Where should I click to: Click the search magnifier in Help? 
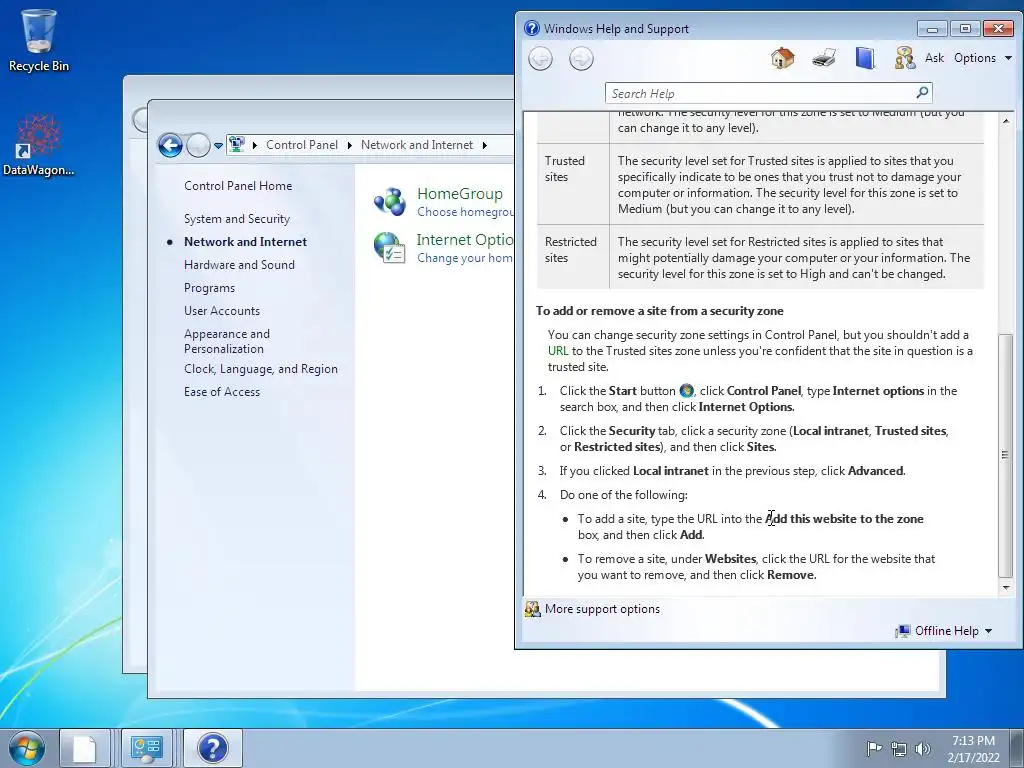[922, 93]
